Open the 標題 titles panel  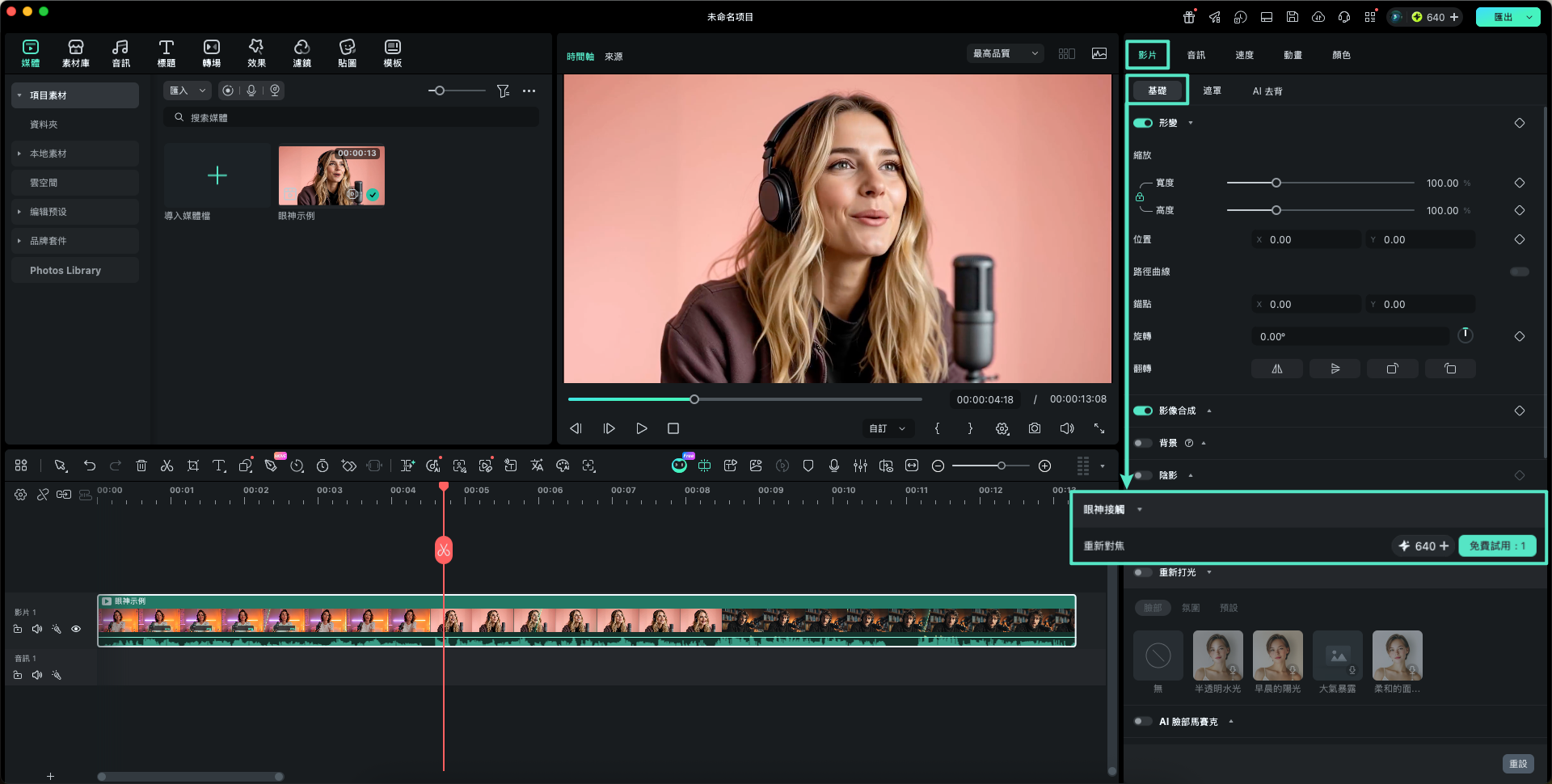click(x=167, y=53)
